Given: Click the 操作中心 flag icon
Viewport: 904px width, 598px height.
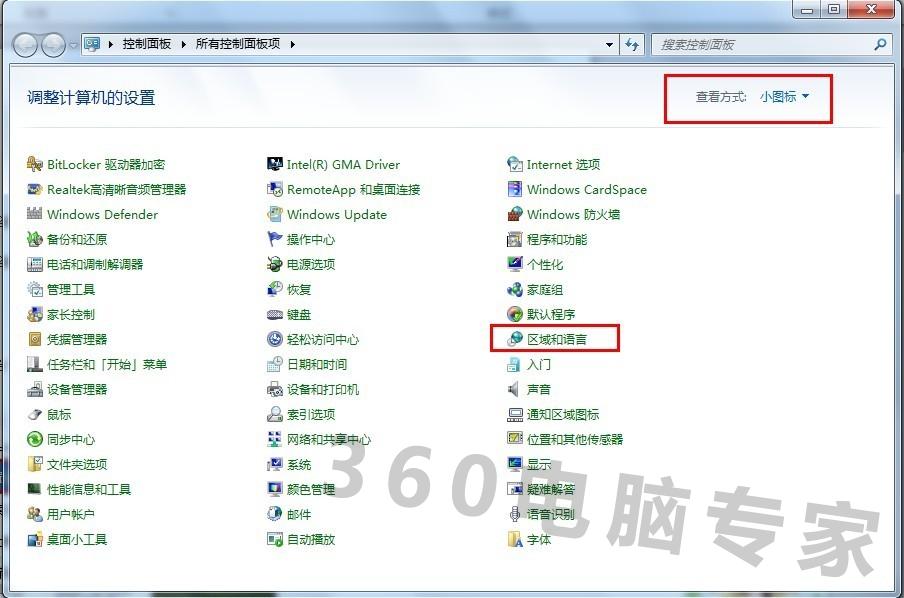Looking at the screenshot, I should 275,239.
